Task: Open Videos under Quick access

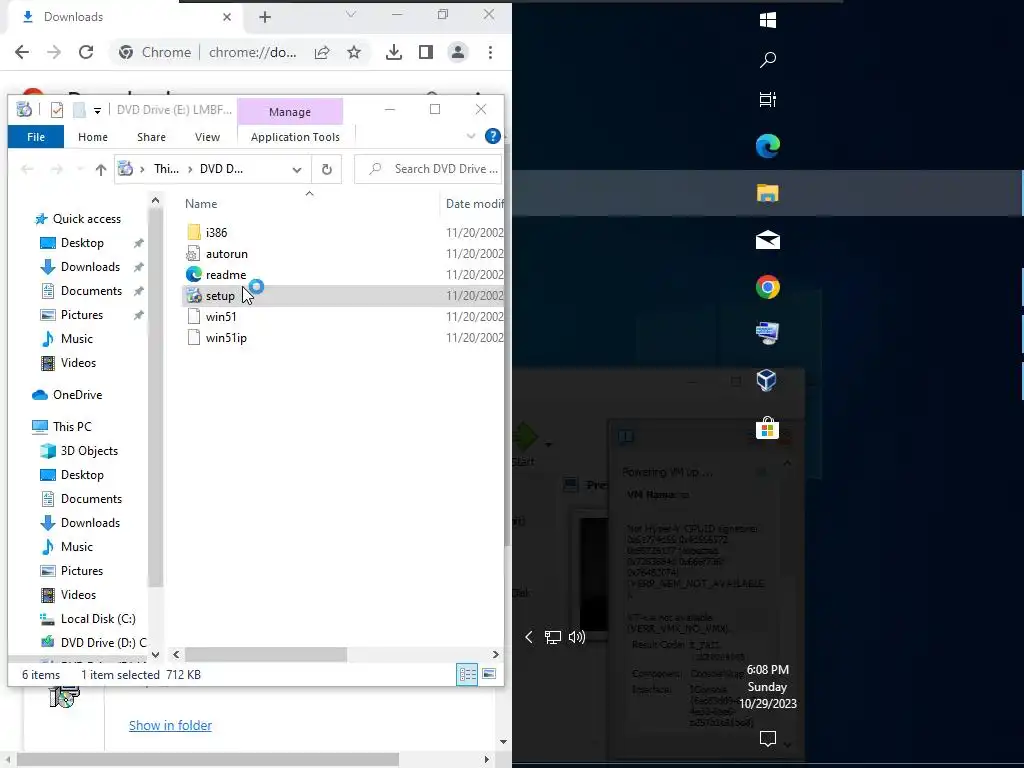Action: 78,363
